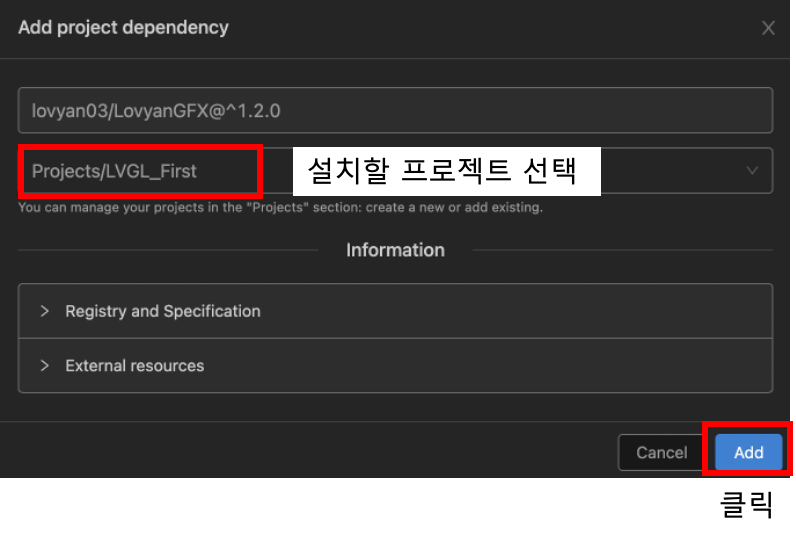Click the External resources label
The height and width of the screenshot is (540, 796).
coord(135,365)
